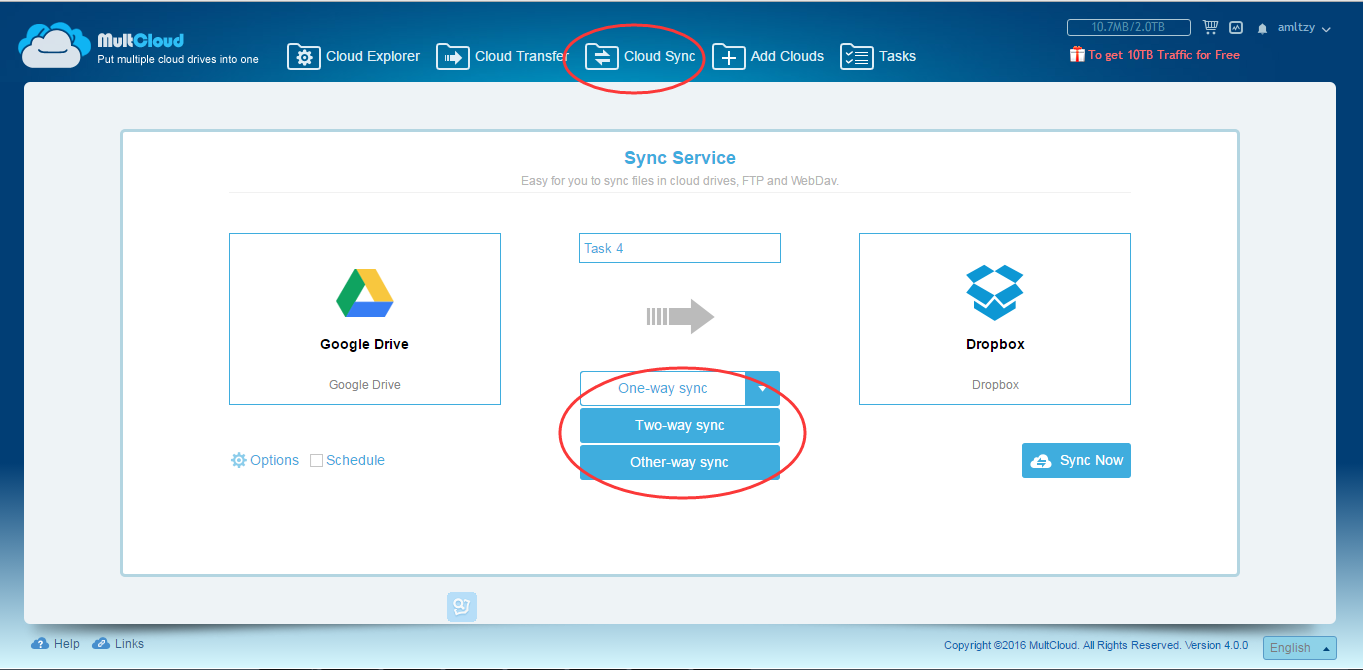
Task: Open the Links item in the footer
Action: pyautogui.click(x=118, y=644)
